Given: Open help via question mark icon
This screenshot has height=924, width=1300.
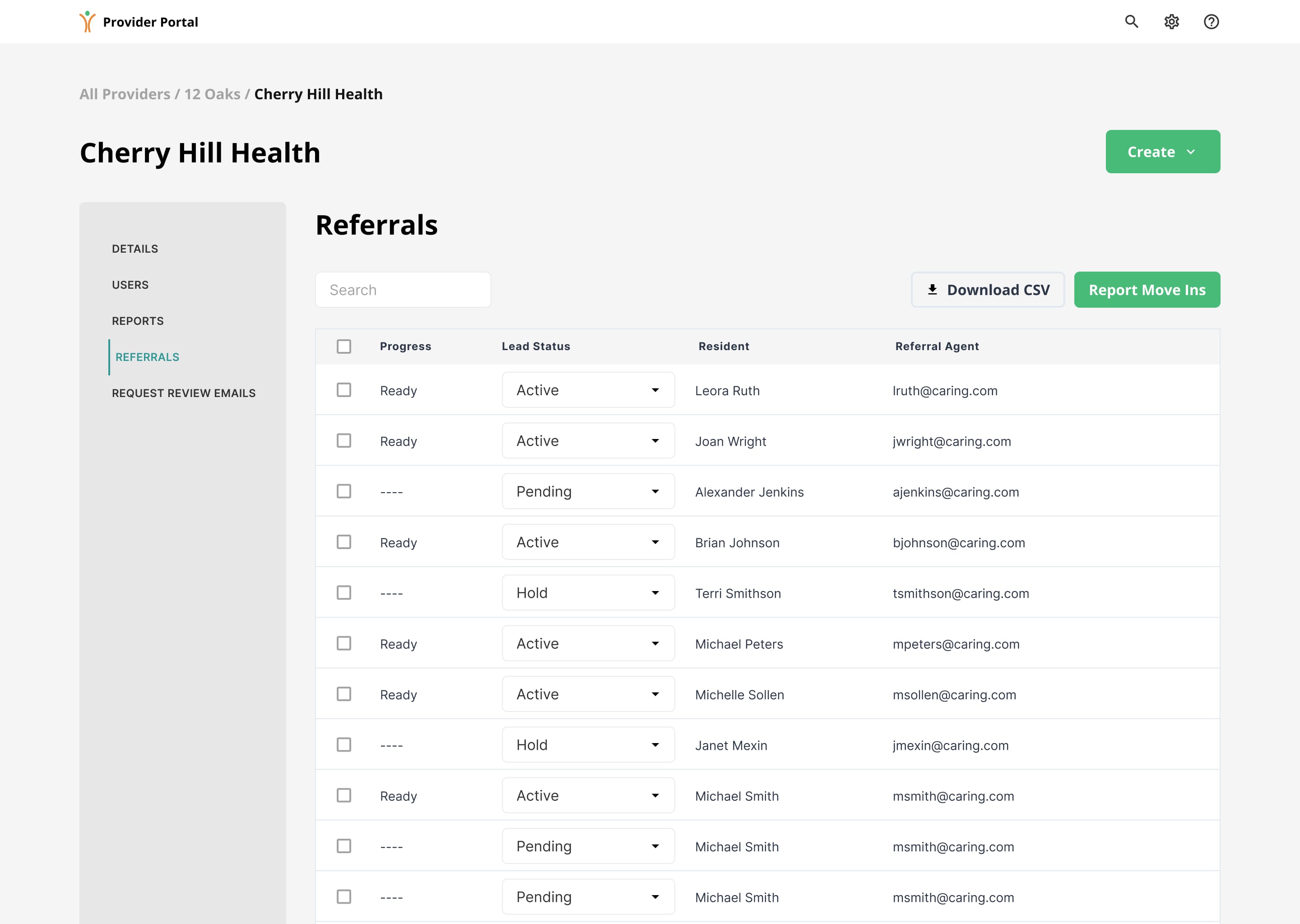Looking at the screenshot, I should coord(1211,22).
